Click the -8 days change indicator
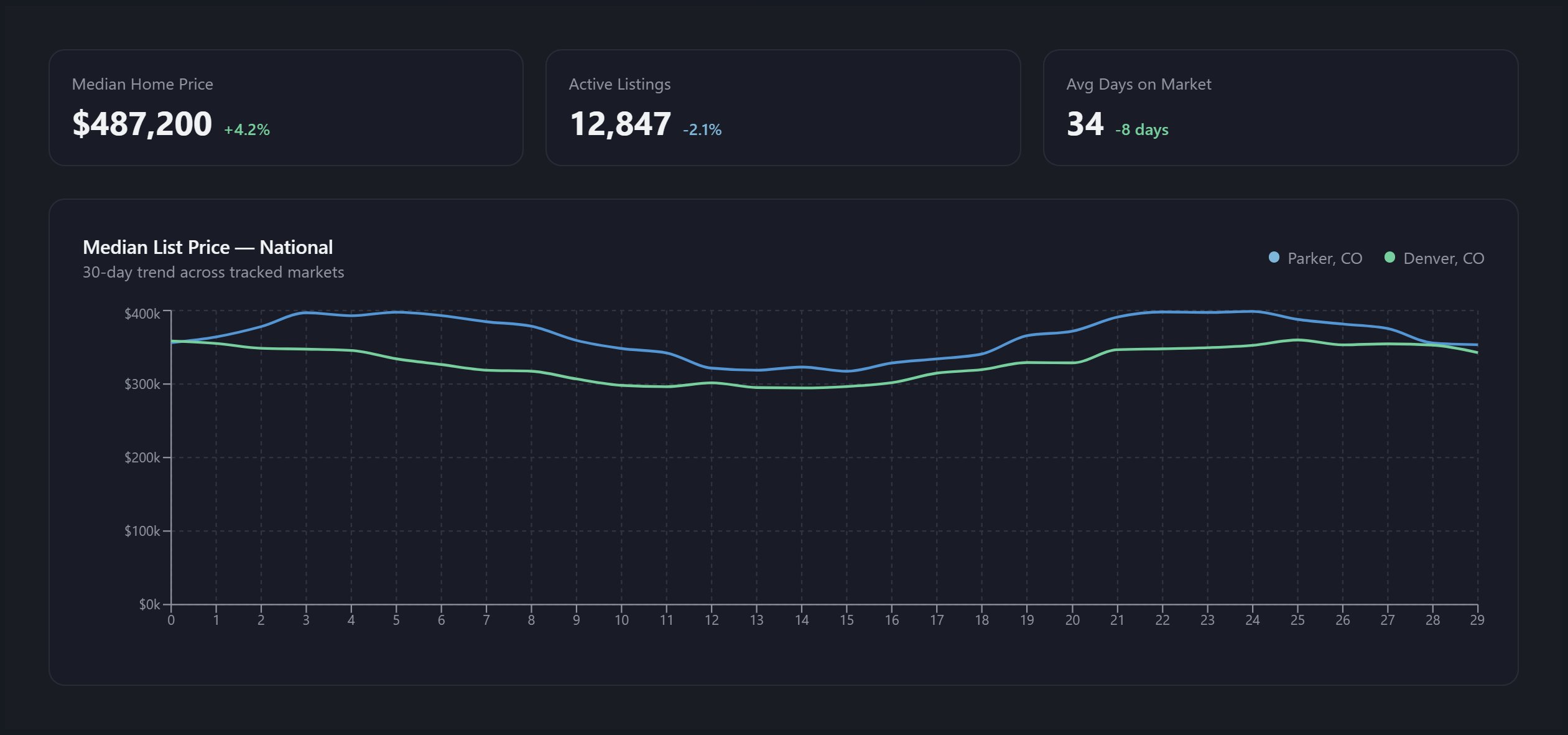 click(1141, 130)
